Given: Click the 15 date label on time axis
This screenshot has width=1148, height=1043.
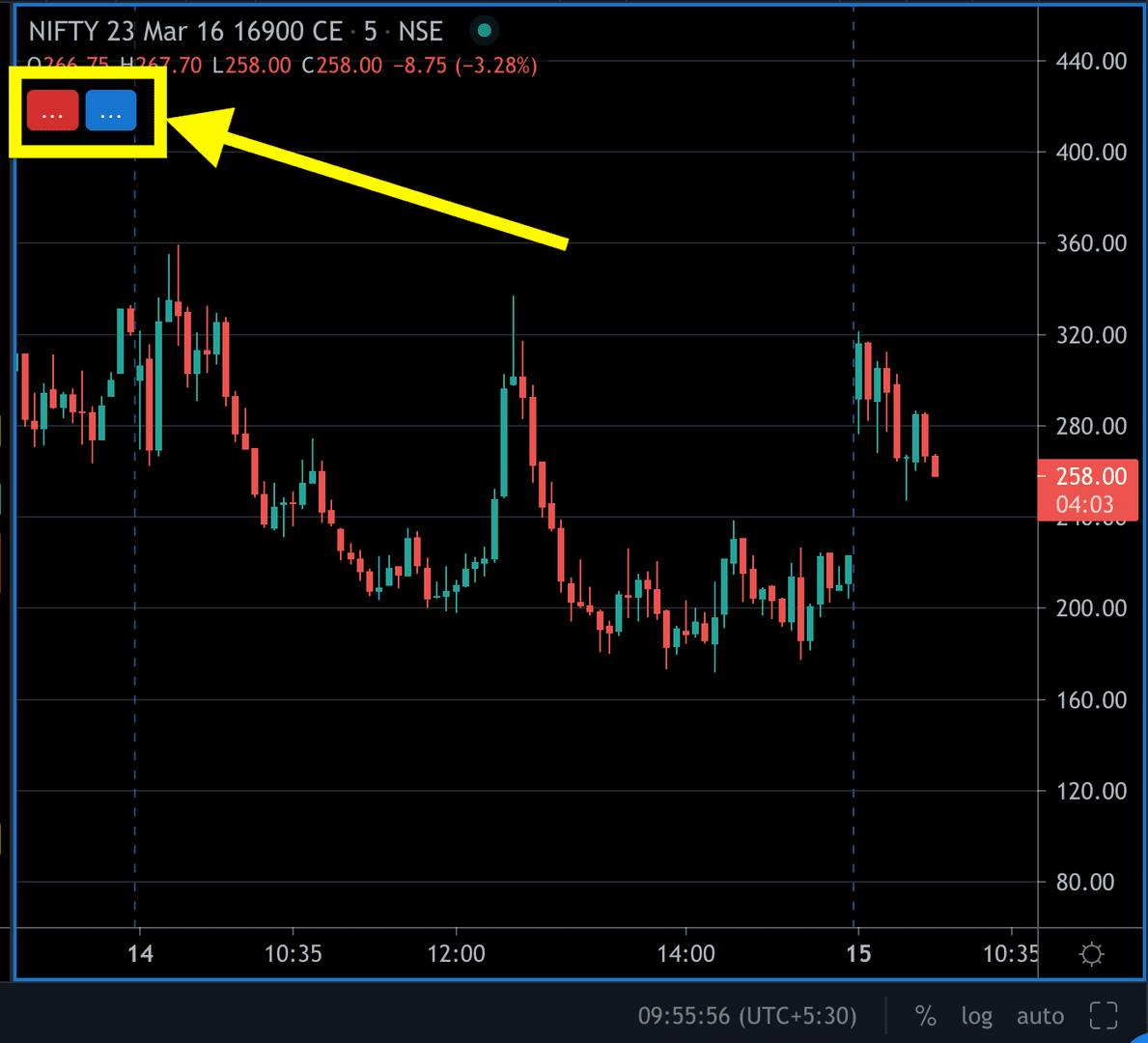Looking at the screenshot, I should 858,953.
